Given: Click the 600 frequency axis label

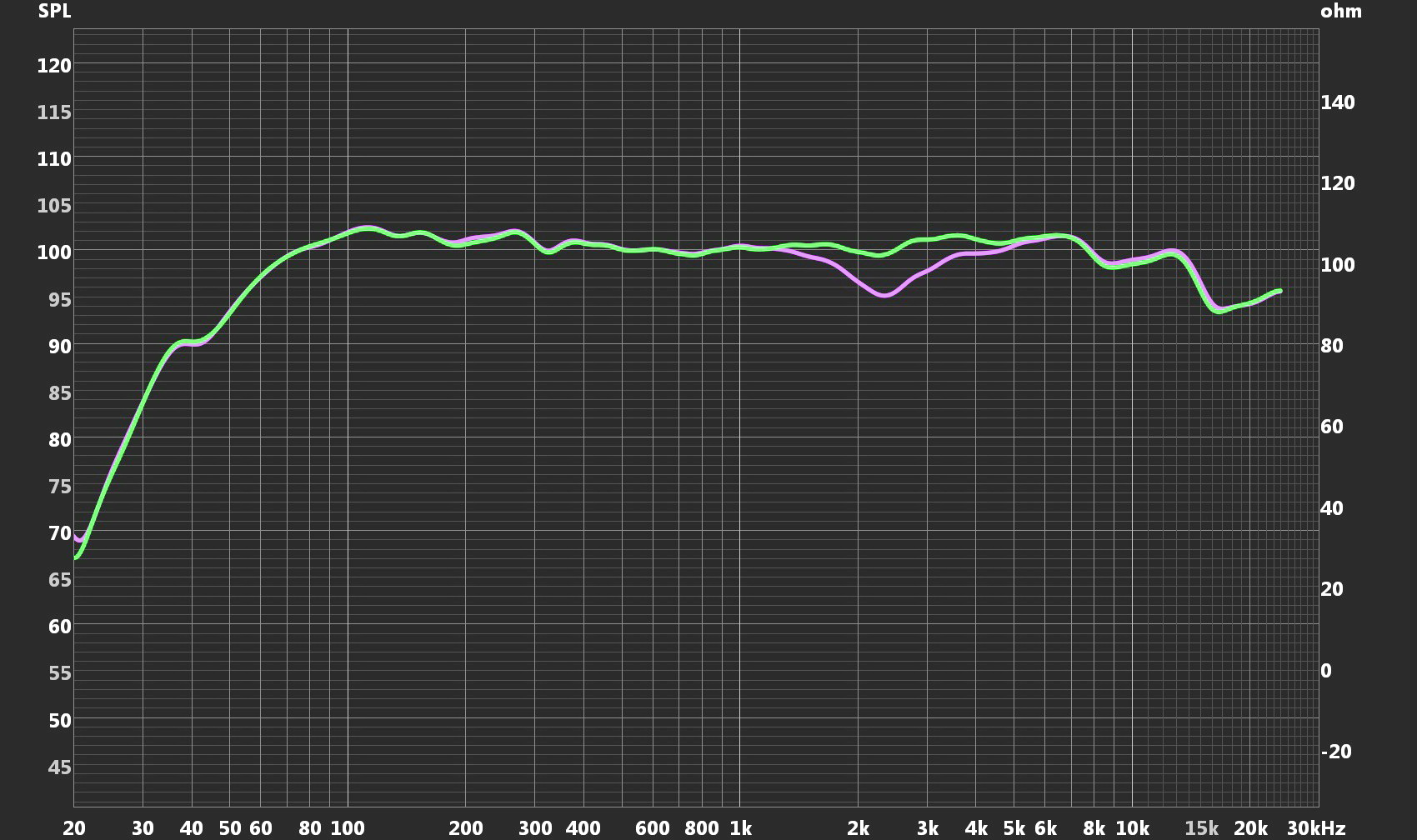Looking at the screenshot, I should pos(653,828).
